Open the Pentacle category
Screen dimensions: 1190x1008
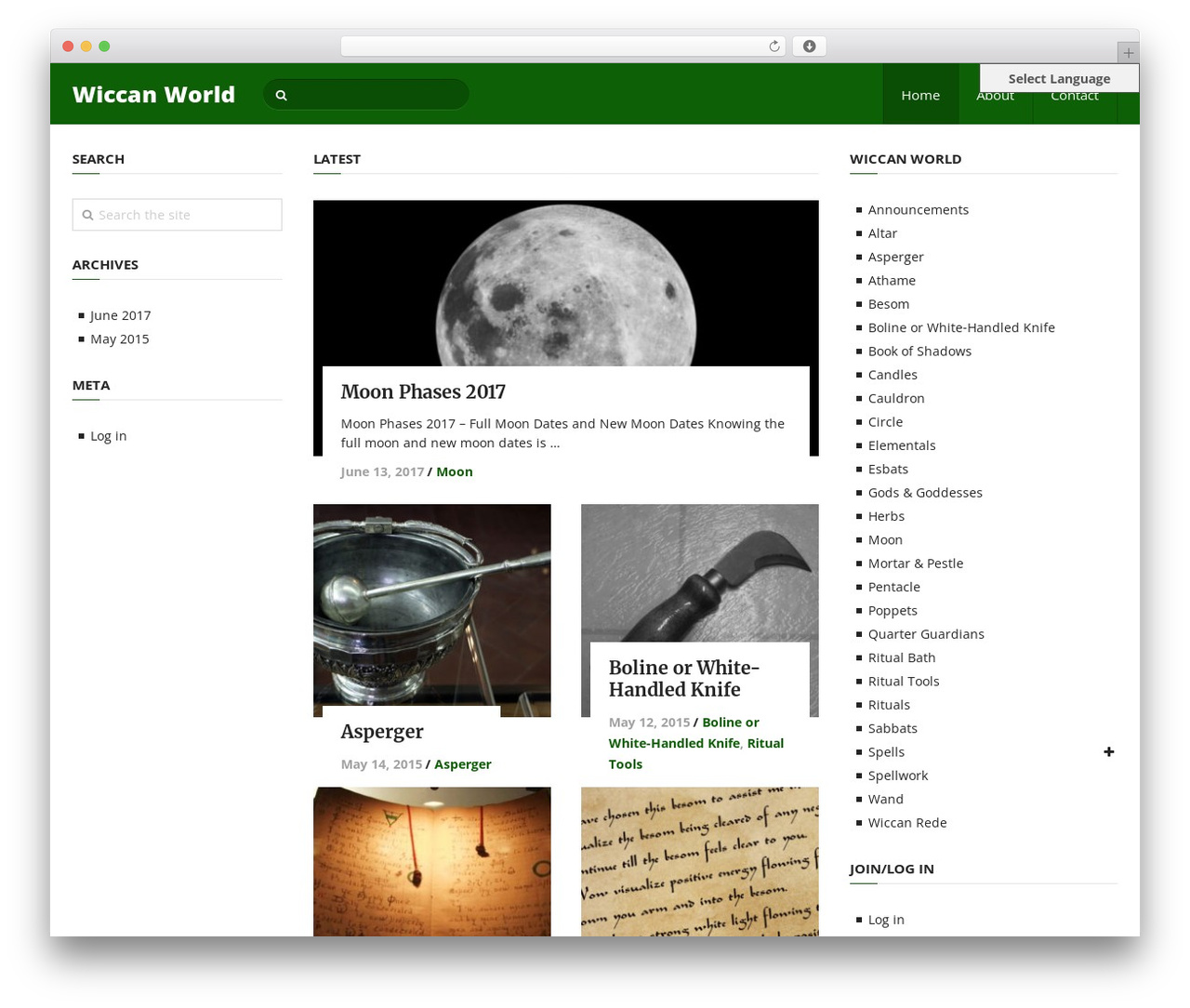pyautogui.click(x=893, y=586)
